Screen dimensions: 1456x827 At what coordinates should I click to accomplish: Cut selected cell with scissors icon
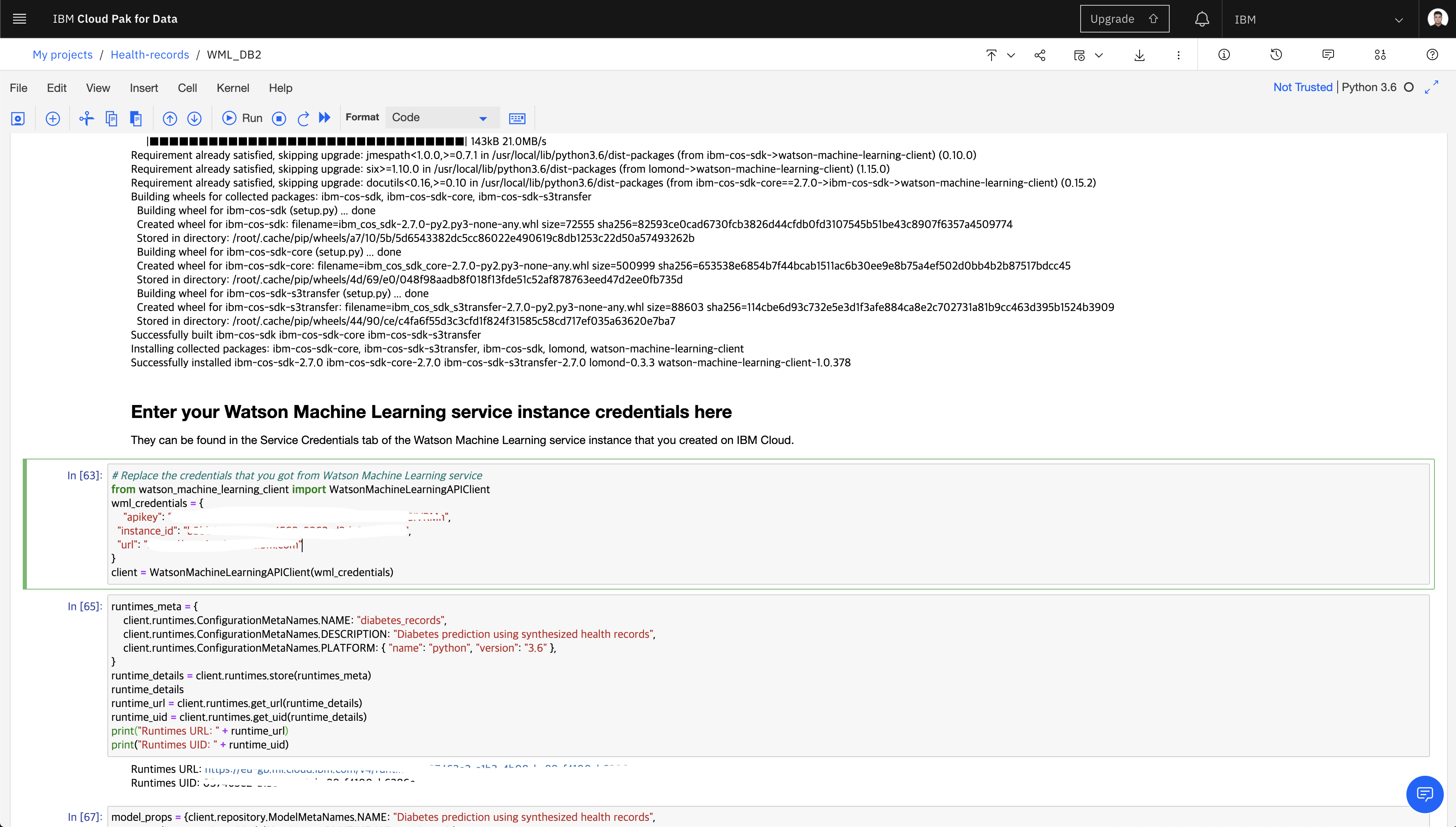[x=86, y=118]
